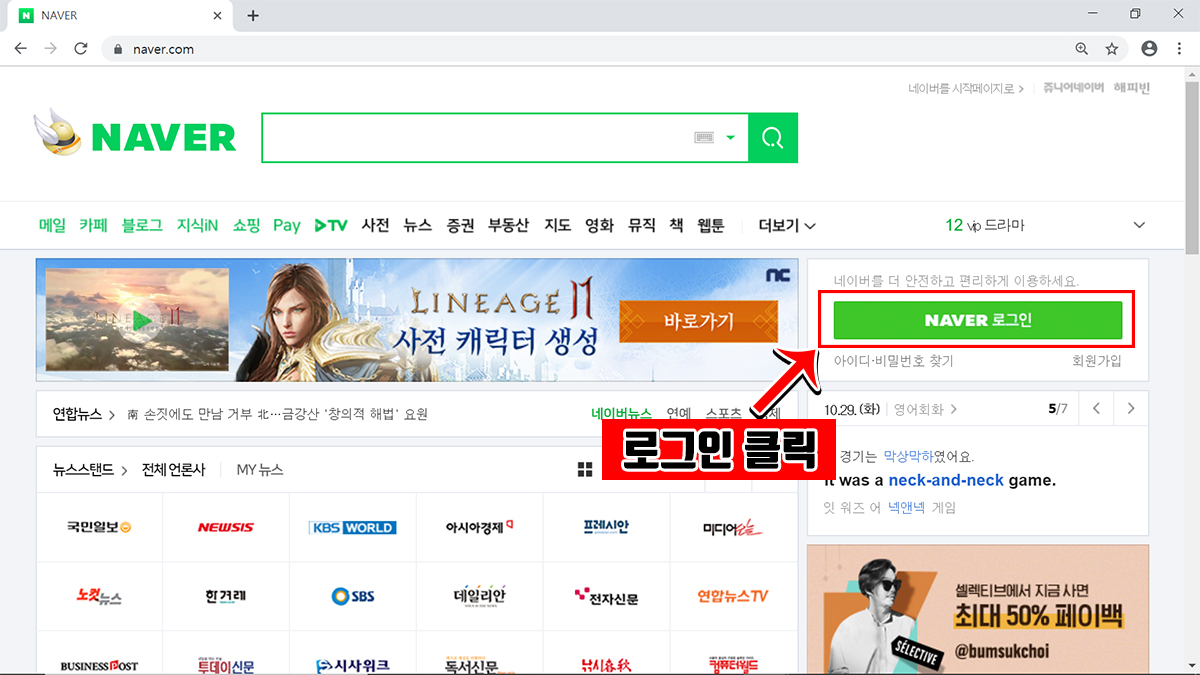Viewport: 1200px width, 675px height.
Task: Open the 한겨레 newspaper logo
Action: click(226, 596)
